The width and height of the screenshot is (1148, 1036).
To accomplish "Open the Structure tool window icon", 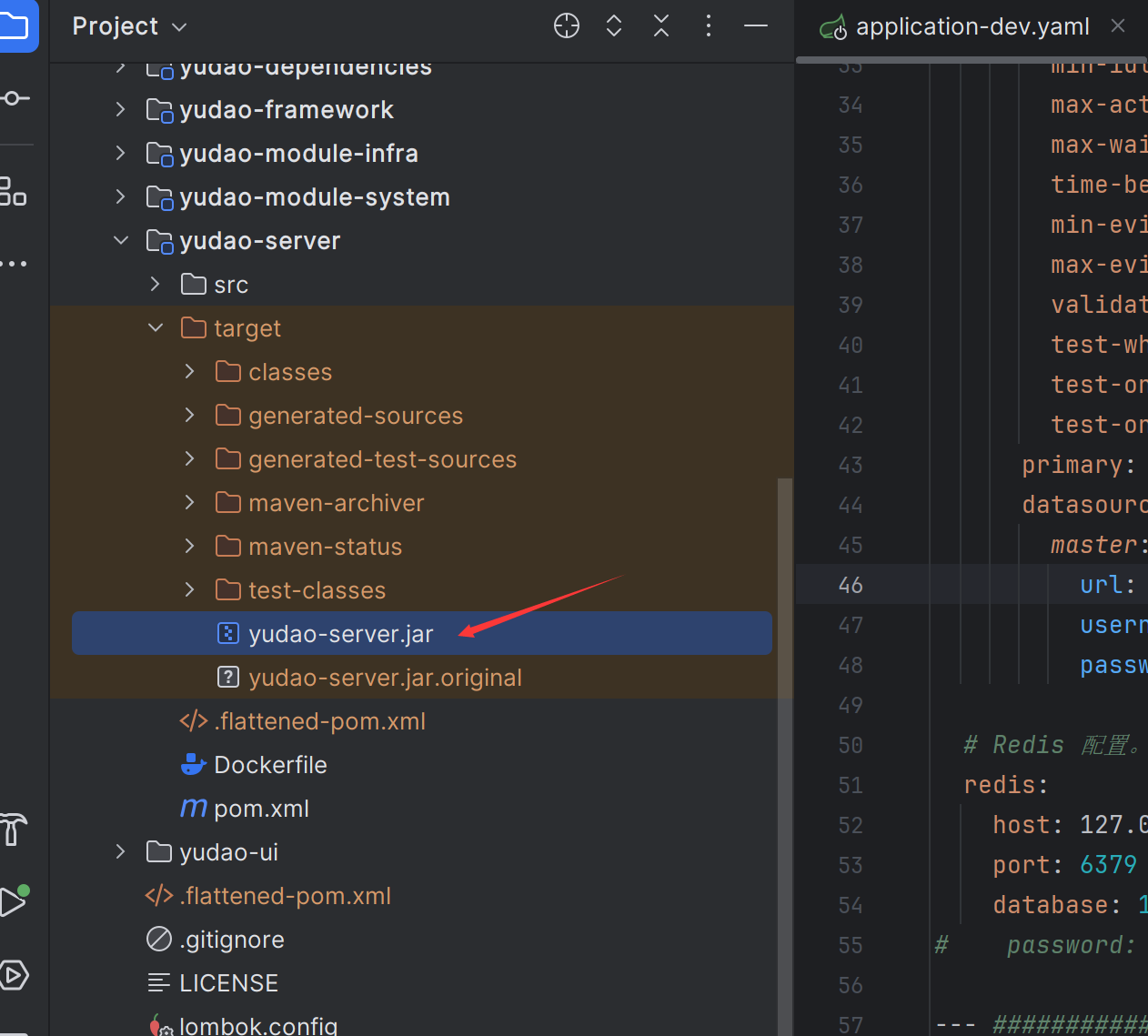I will (x=13, y=191).
